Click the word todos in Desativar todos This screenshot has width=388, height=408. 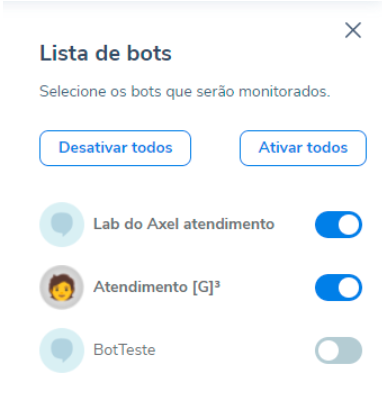tap(152, 148)
